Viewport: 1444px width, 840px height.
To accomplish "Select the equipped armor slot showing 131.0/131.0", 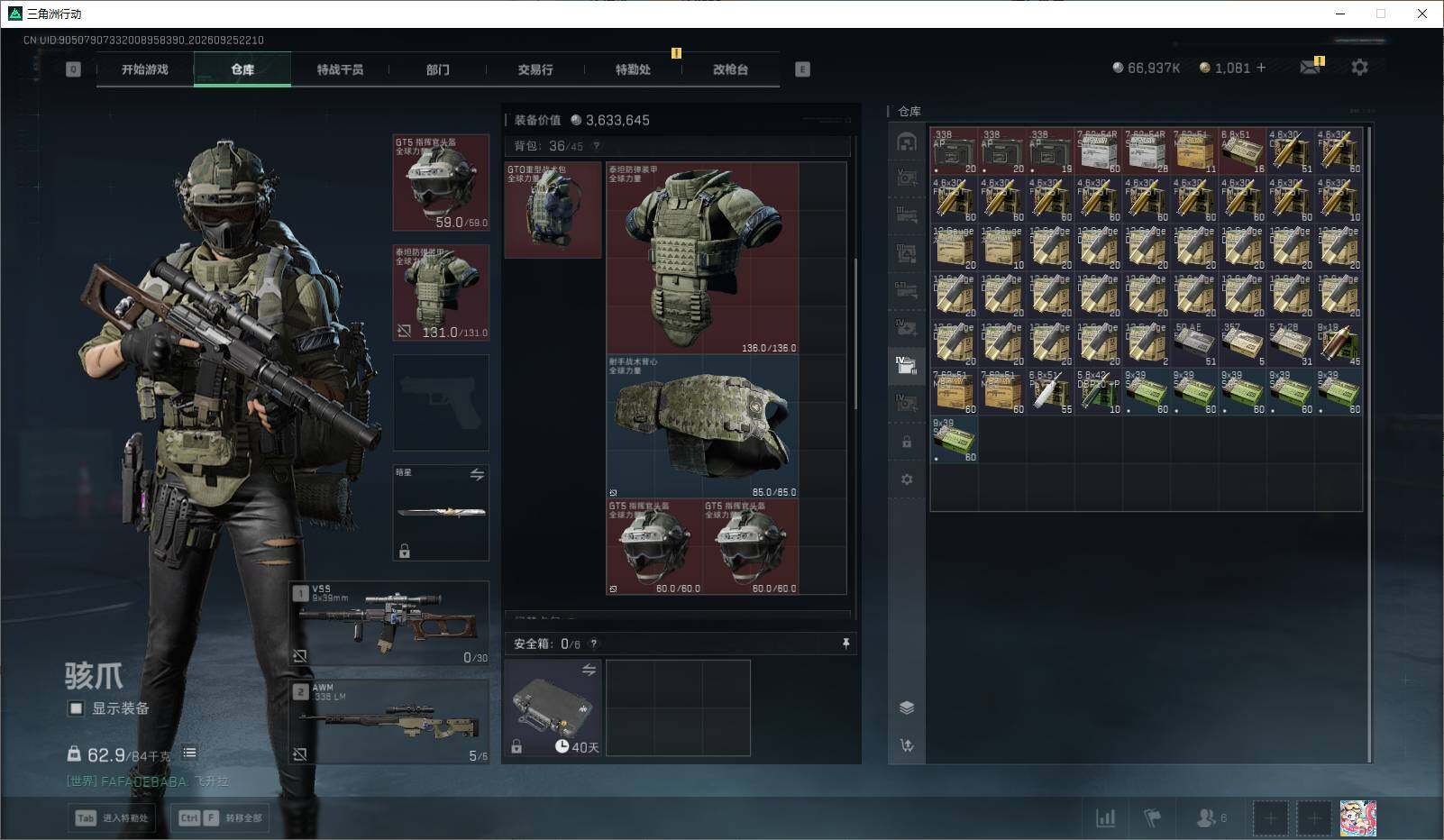I will pyautogui.click(x=441, y=293).
